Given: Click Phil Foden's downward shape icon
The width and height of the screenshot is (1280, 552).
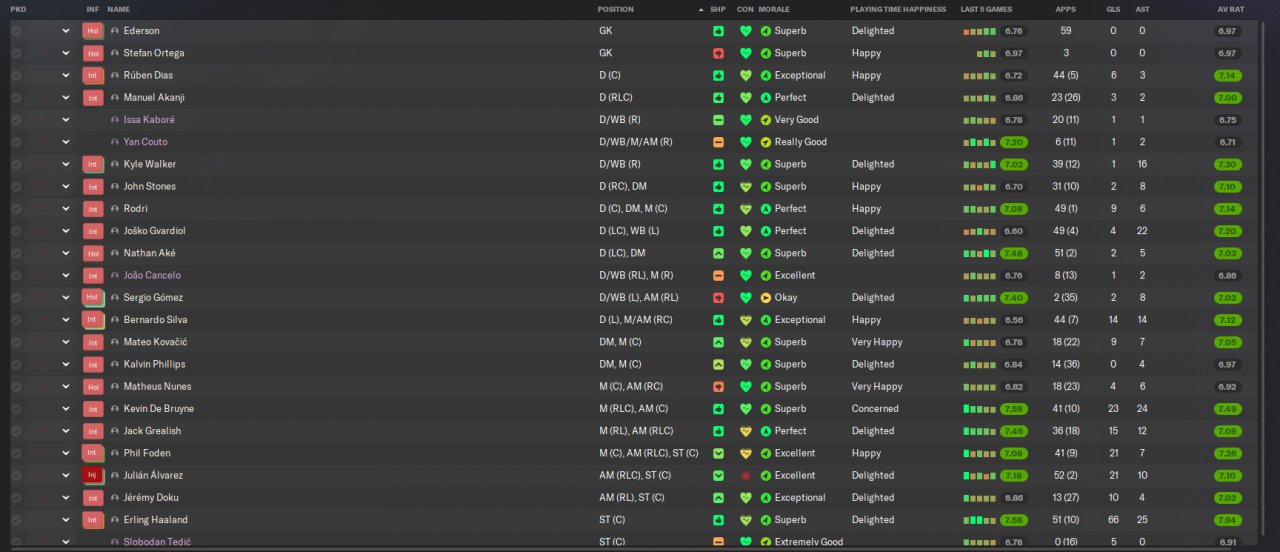Looking at the screenshot, I should click(718, 453).
